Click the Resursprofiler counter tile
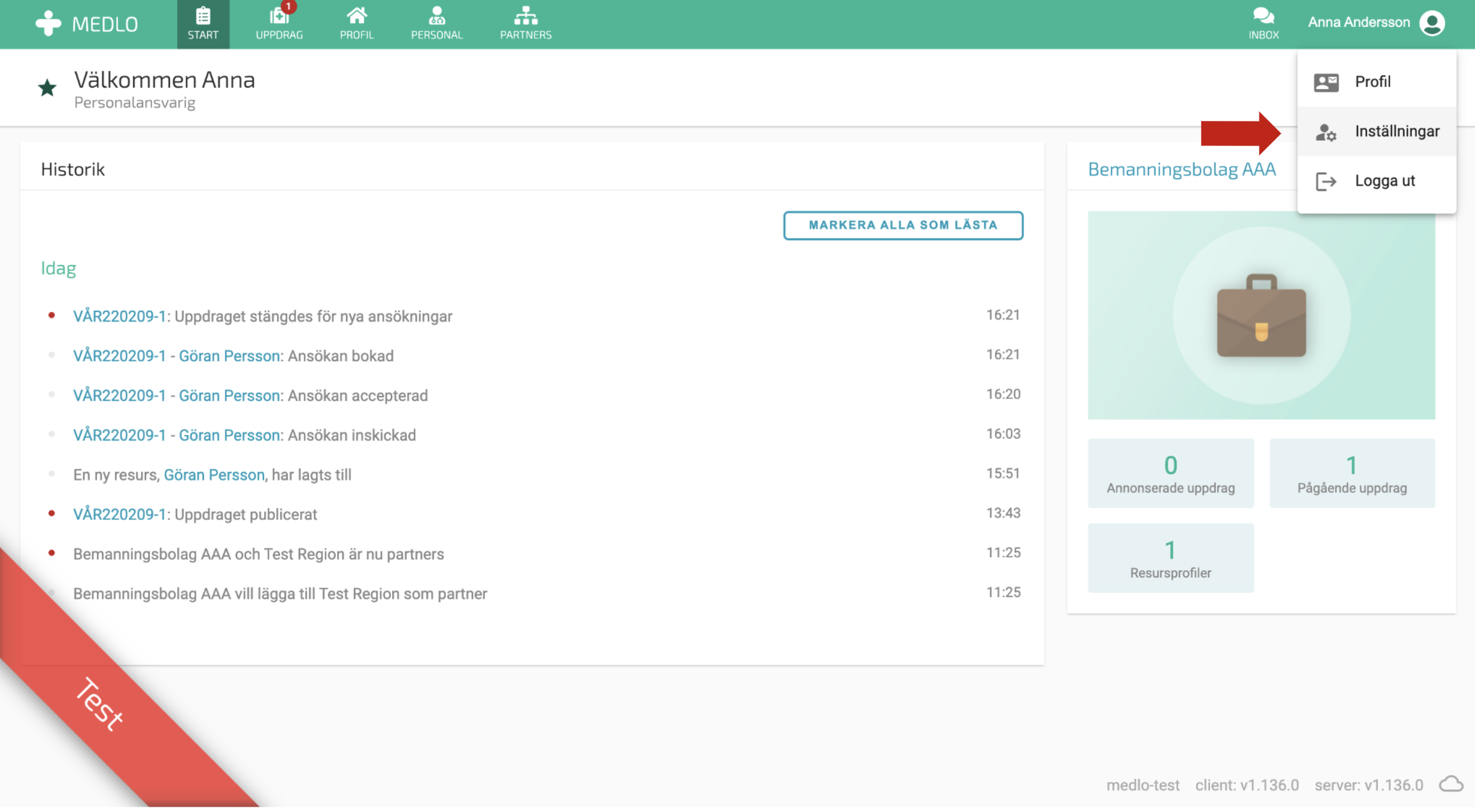1475x812 pixels. pos(1170,558)
